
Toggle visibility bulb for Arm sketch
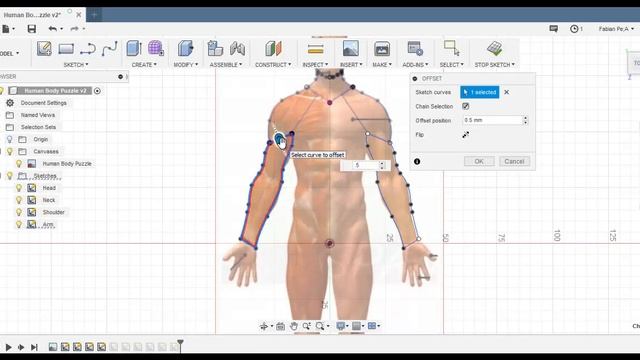coord(19,224)
